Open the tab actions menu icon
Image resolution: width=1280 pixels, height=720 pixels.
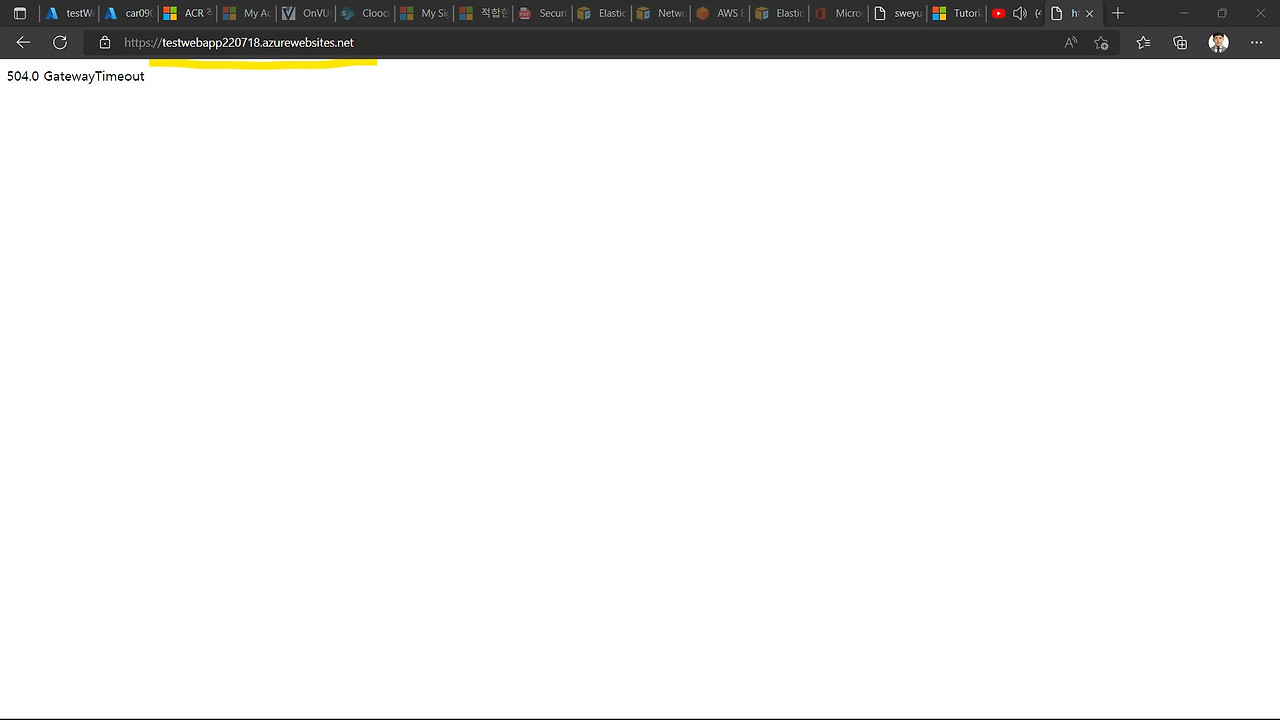tap(20, 14)
